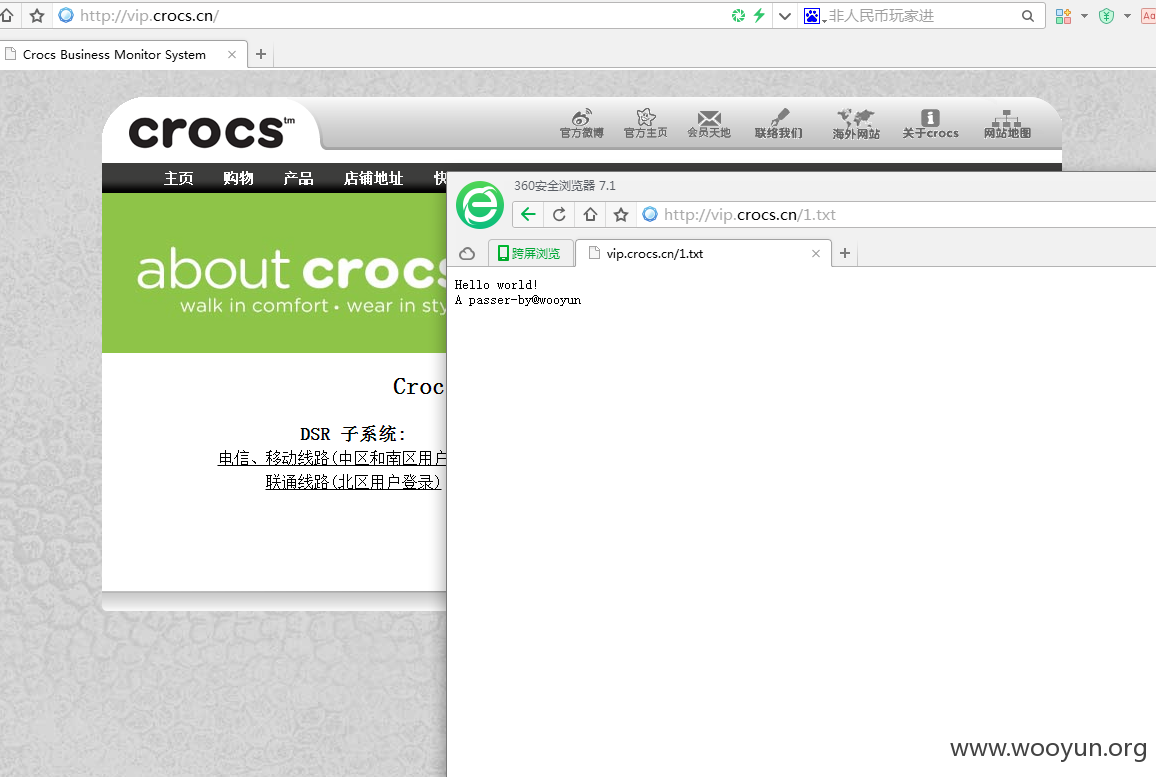
Task: Open 联通线路(北区用户登录) link
Action: pyautogui.click(x=353, y=481)
